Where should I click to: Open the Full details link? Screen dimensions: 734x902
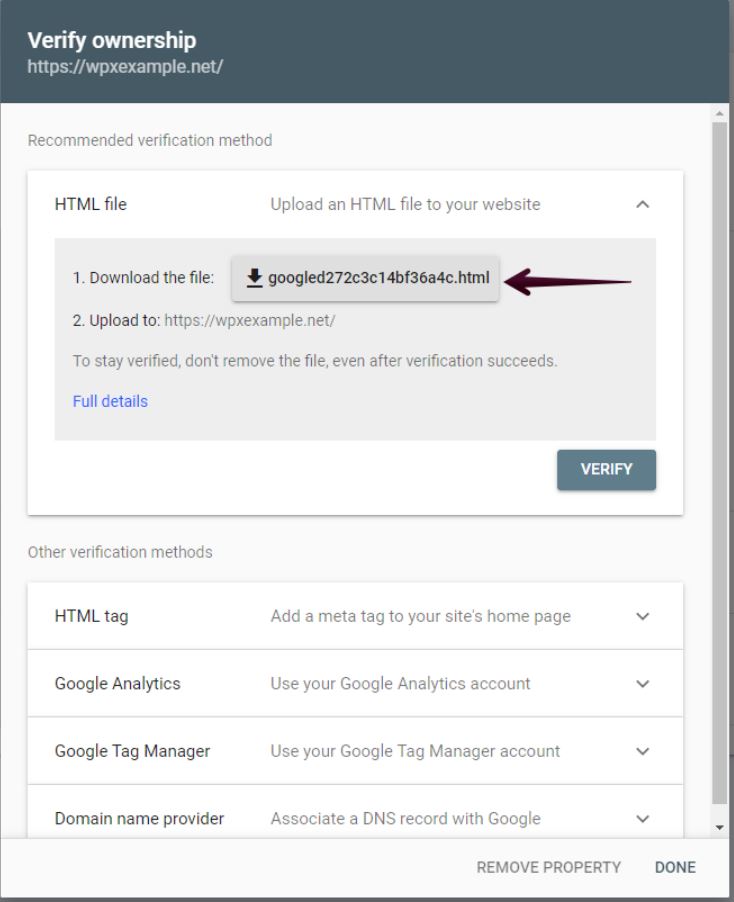click(110, 401)
